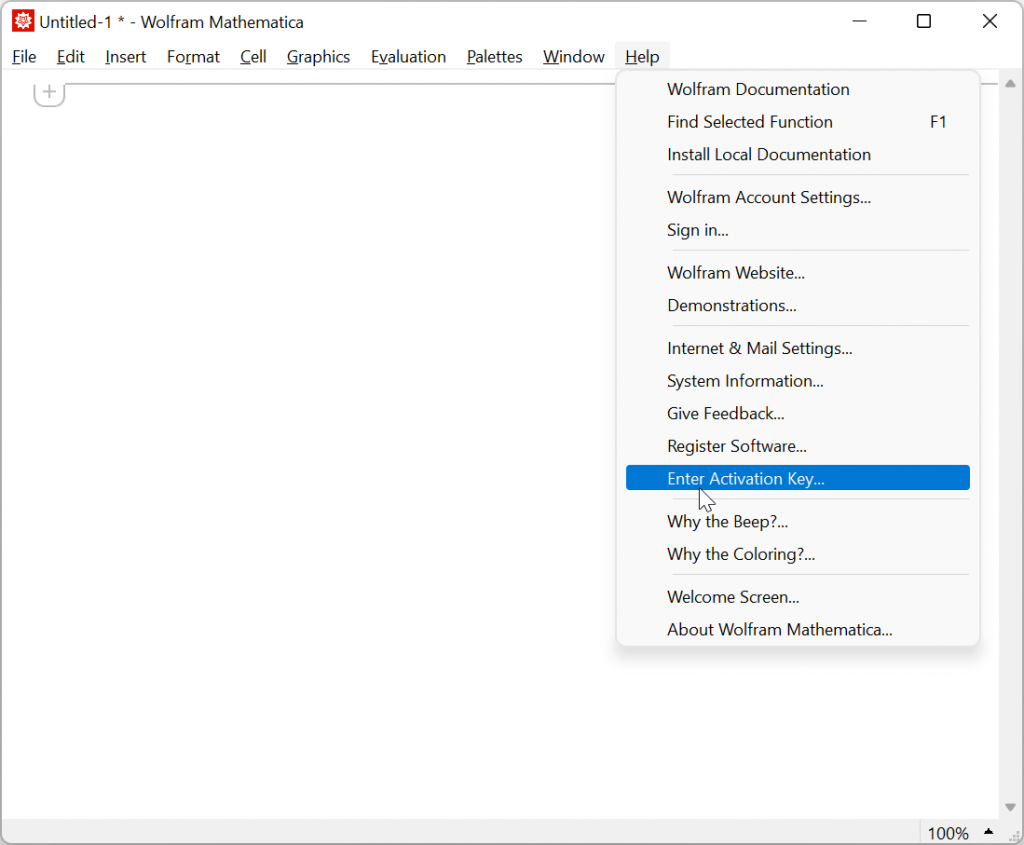The image size is (1024, 845).
Task: Click the "+" new cell insertion icon
Action: point(48,91)
